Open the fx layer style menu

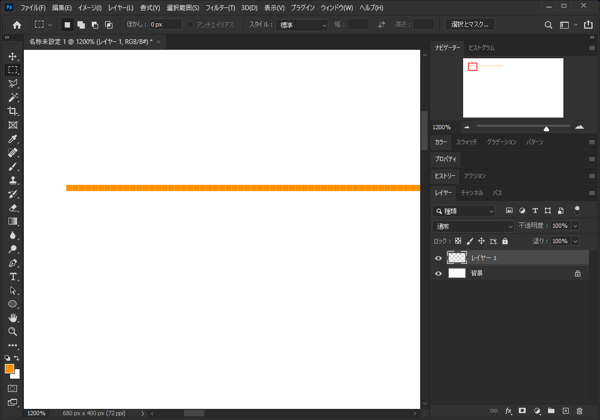508,411
